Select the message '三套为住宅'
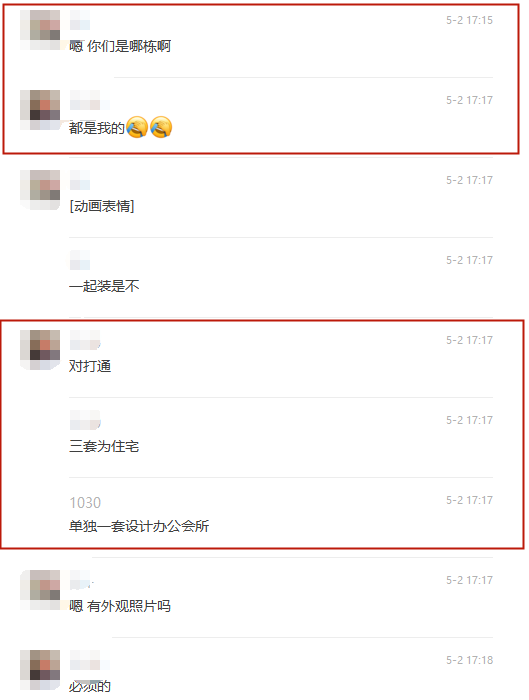Image resolution: width=529 pixels, height=700 pixels. click(104, 446)
